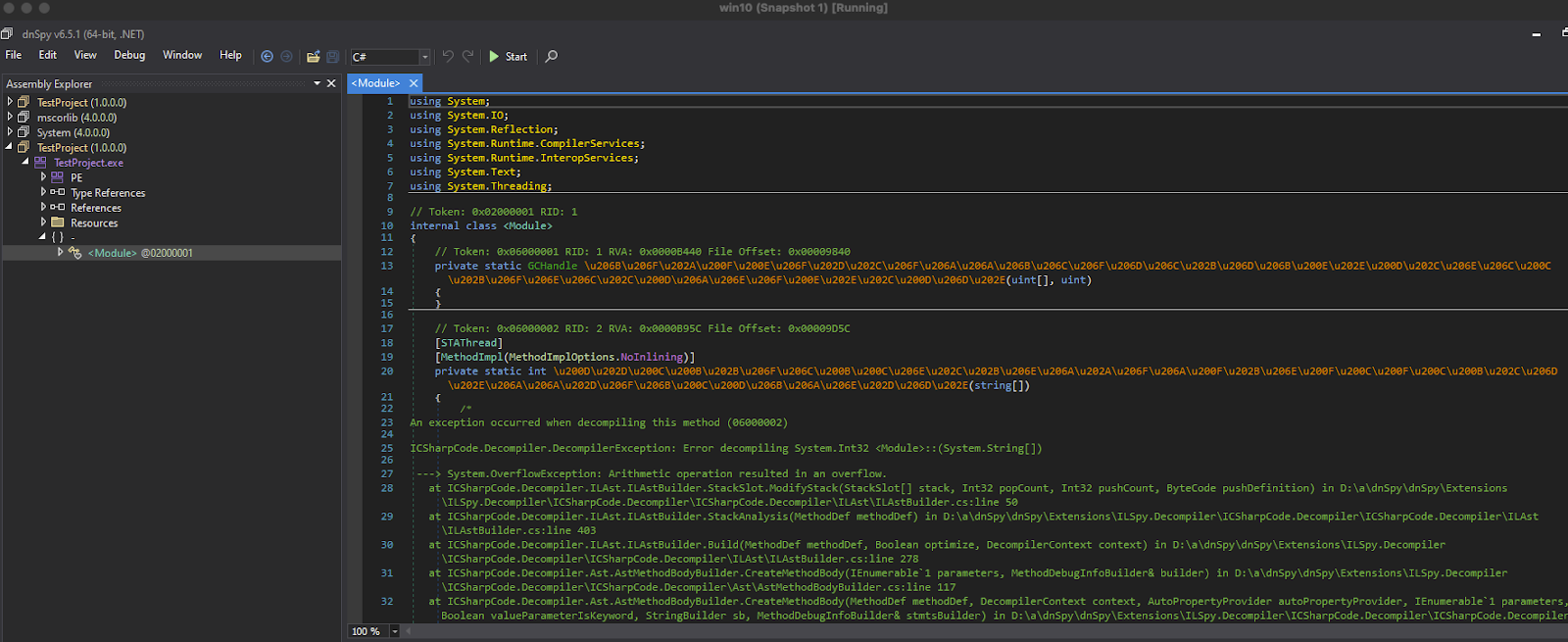Screen dimensions: 1568x642
Task: Open Assembly Explorer window options arrow
Action: [x=318, y=83]
